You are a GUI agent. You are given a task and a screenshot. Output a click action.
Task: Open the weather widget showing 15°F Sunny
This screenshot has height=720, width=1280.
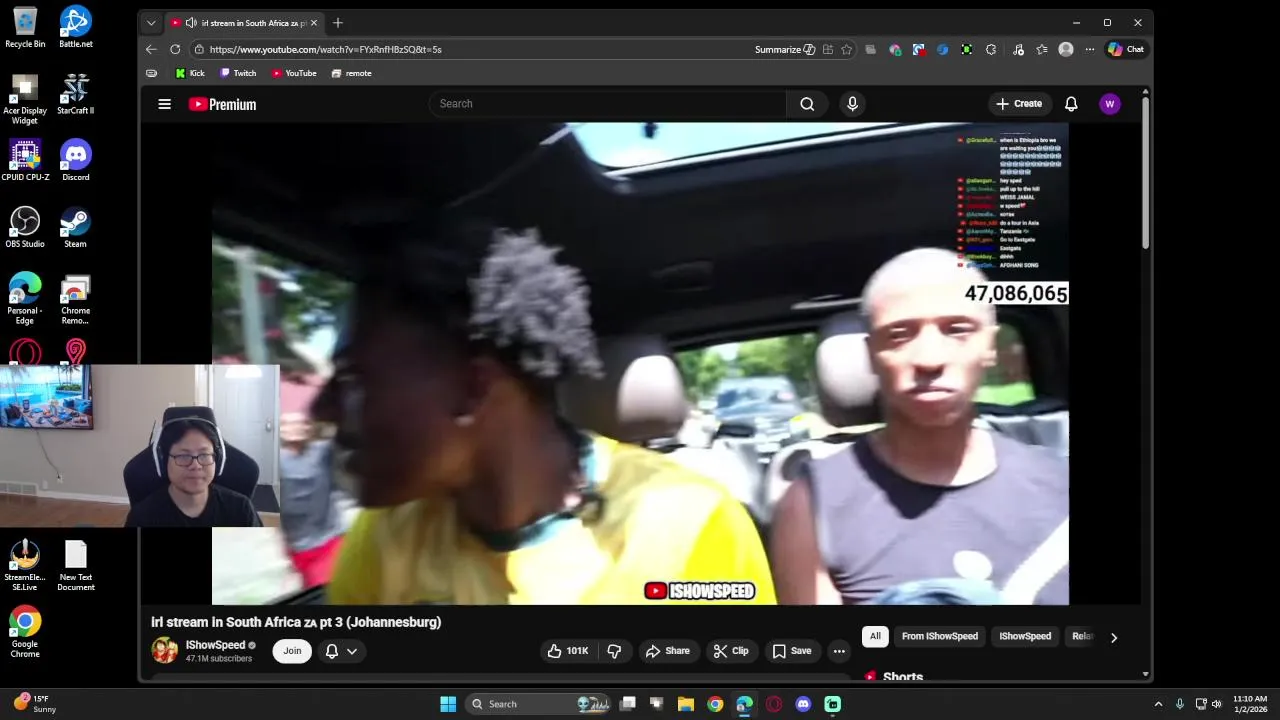pyautogui.click(x=35, y=704)
